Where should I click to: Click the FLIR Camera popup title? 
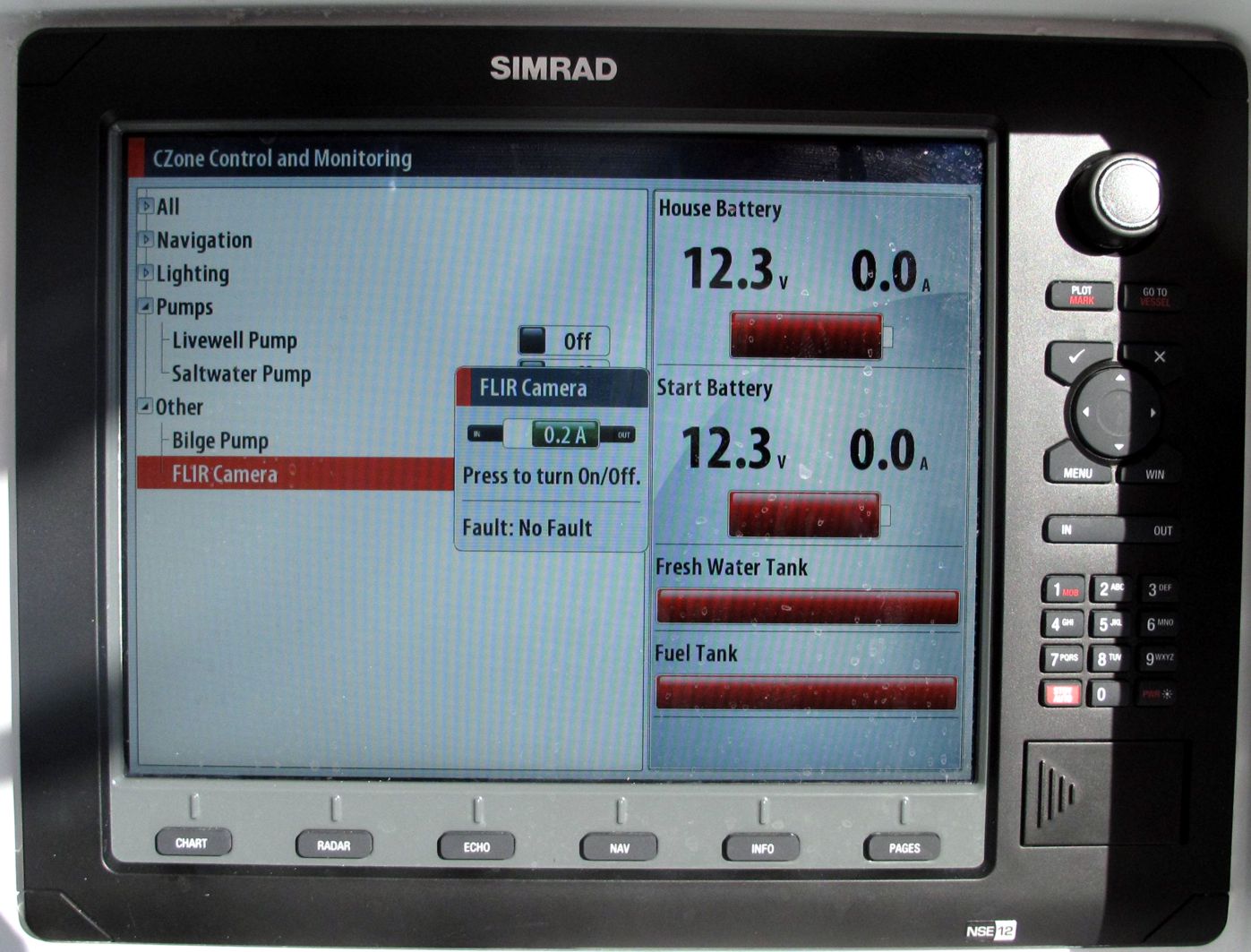pyautogui.click(x=533, y=388)
